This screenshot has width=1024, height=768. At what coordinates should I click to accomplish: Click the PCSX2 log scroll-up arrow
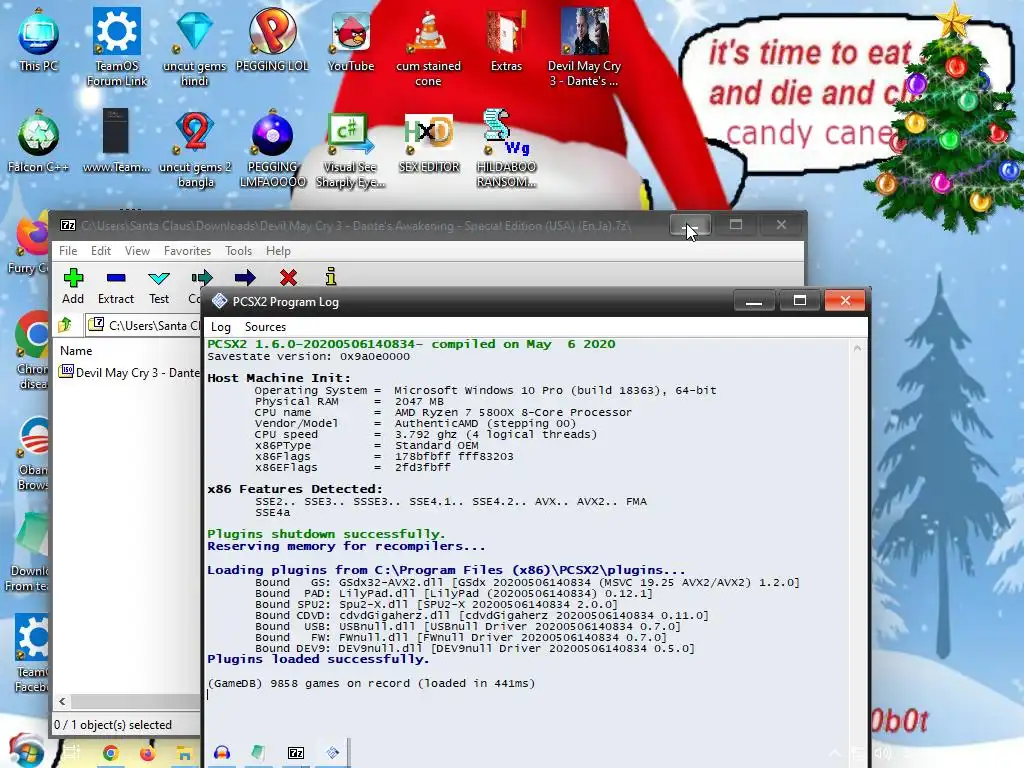857,349
